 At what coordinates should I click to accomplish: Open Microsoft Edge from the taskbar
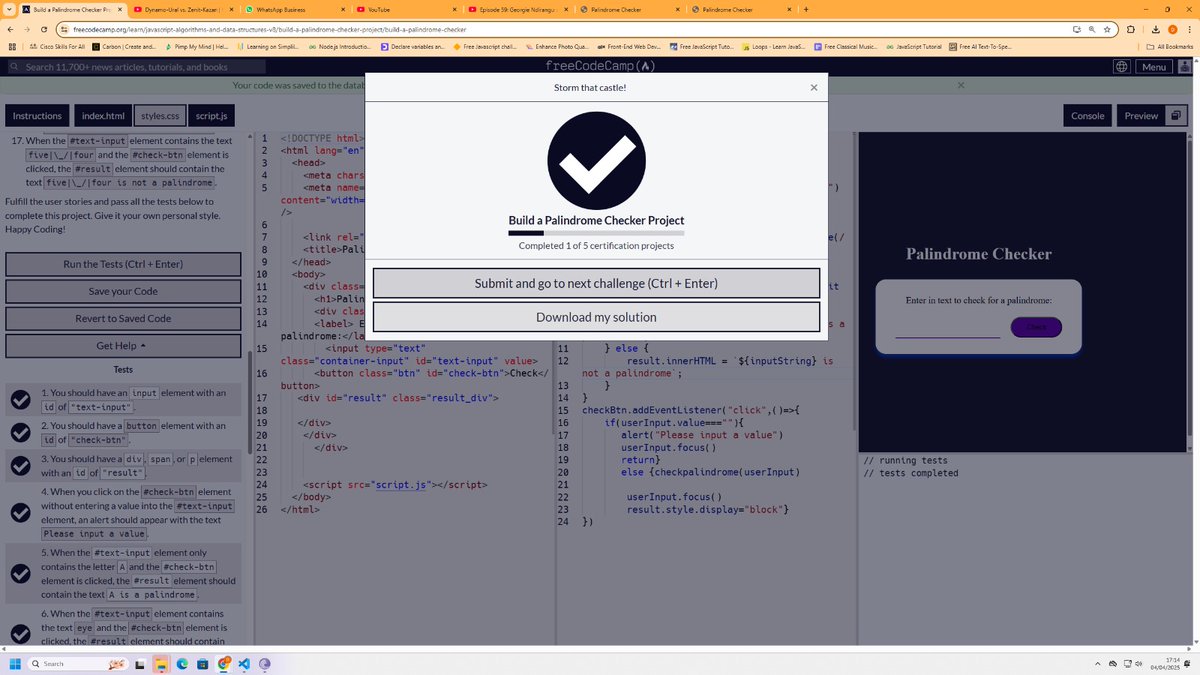(181, 664)
